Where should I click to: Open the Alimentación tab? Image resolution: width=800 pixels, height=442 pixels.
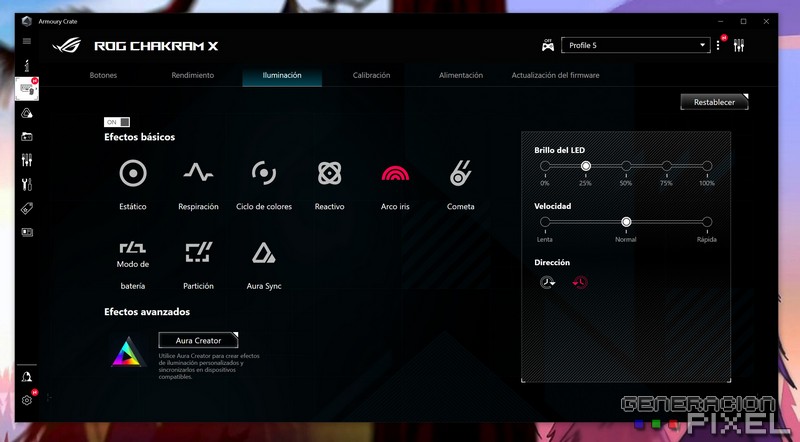coord(461,75)
